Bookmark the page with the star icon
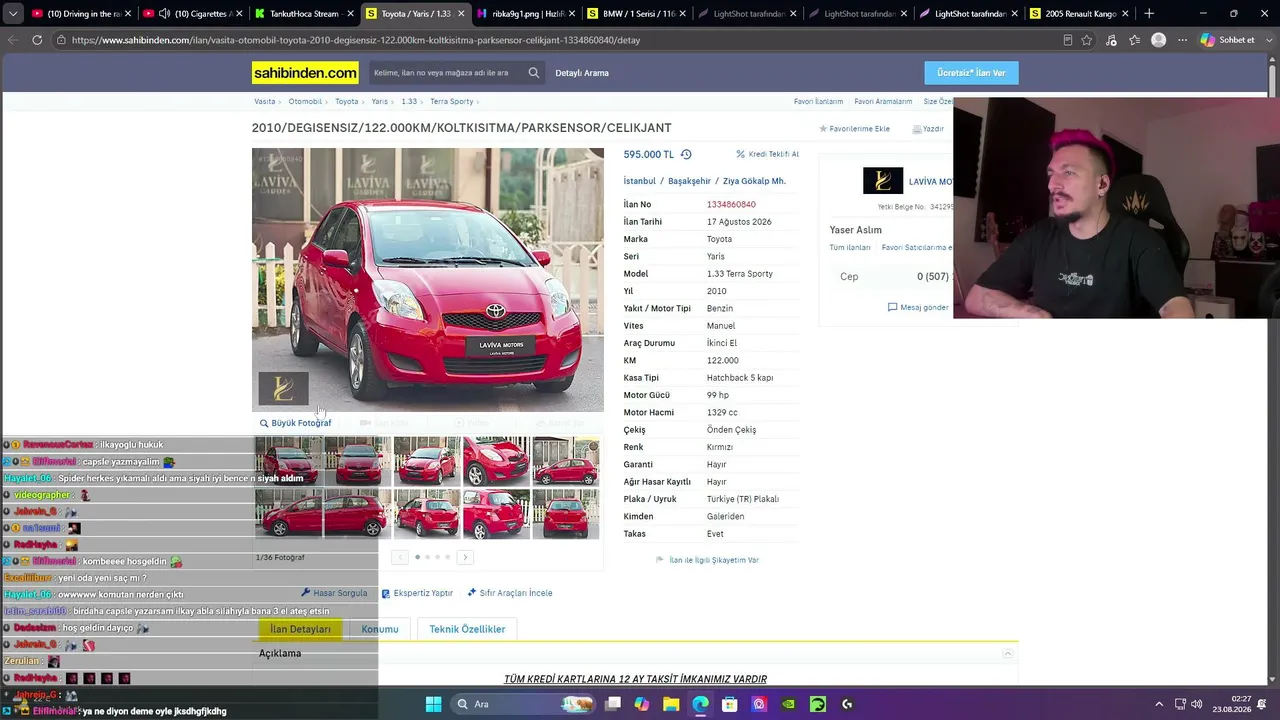 coord(1087,40)
